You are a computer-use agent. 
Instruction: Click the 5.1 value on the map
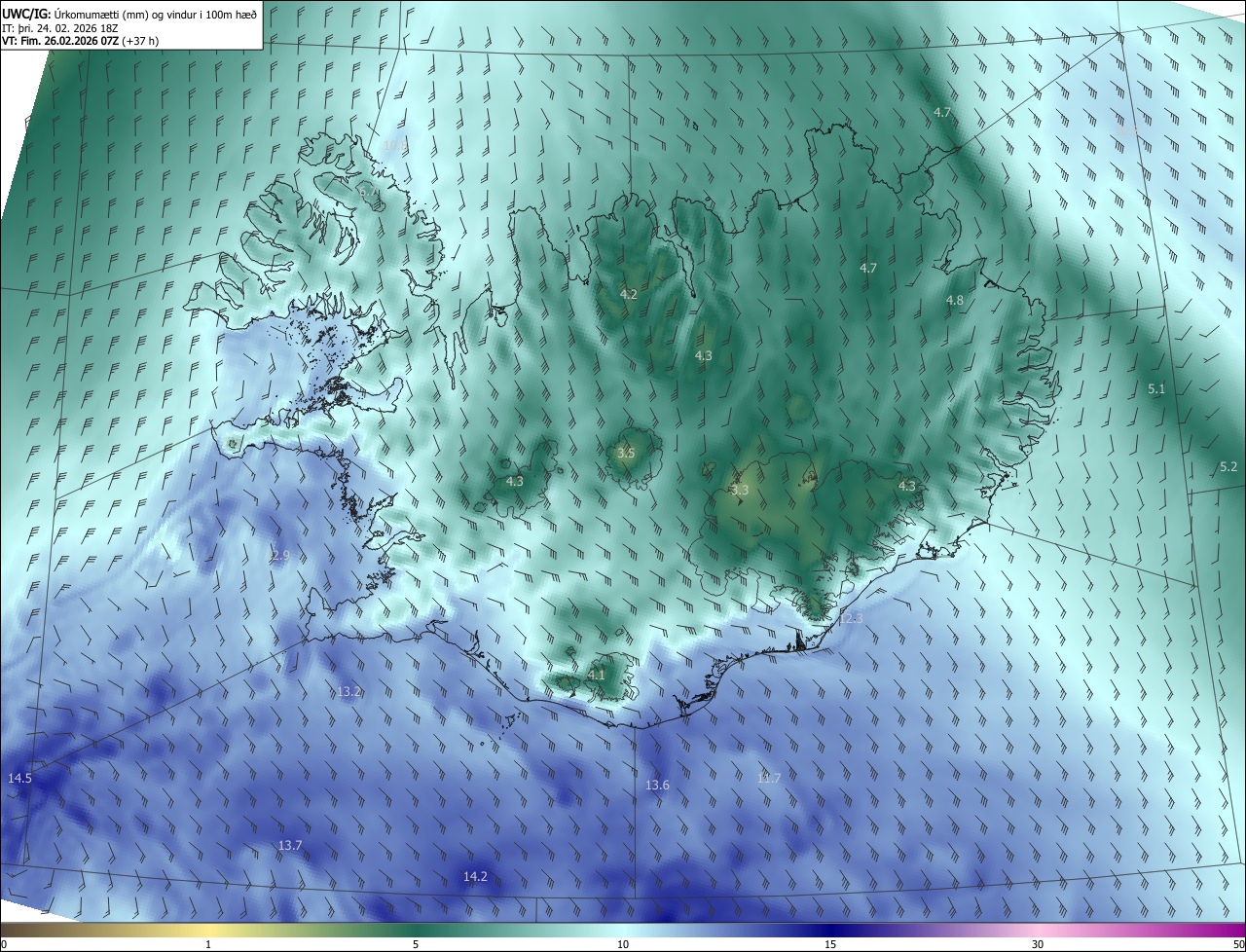1156,388
